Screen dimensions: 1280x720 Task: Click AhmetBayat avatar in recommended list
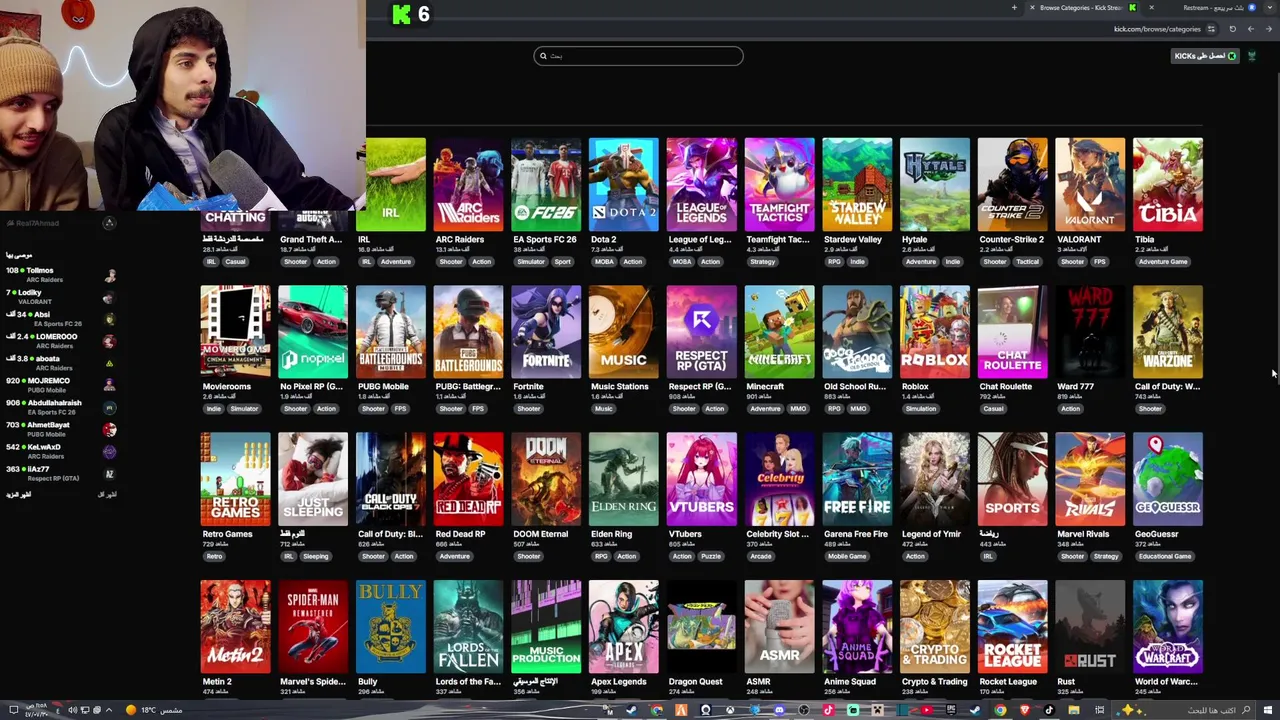110,429
